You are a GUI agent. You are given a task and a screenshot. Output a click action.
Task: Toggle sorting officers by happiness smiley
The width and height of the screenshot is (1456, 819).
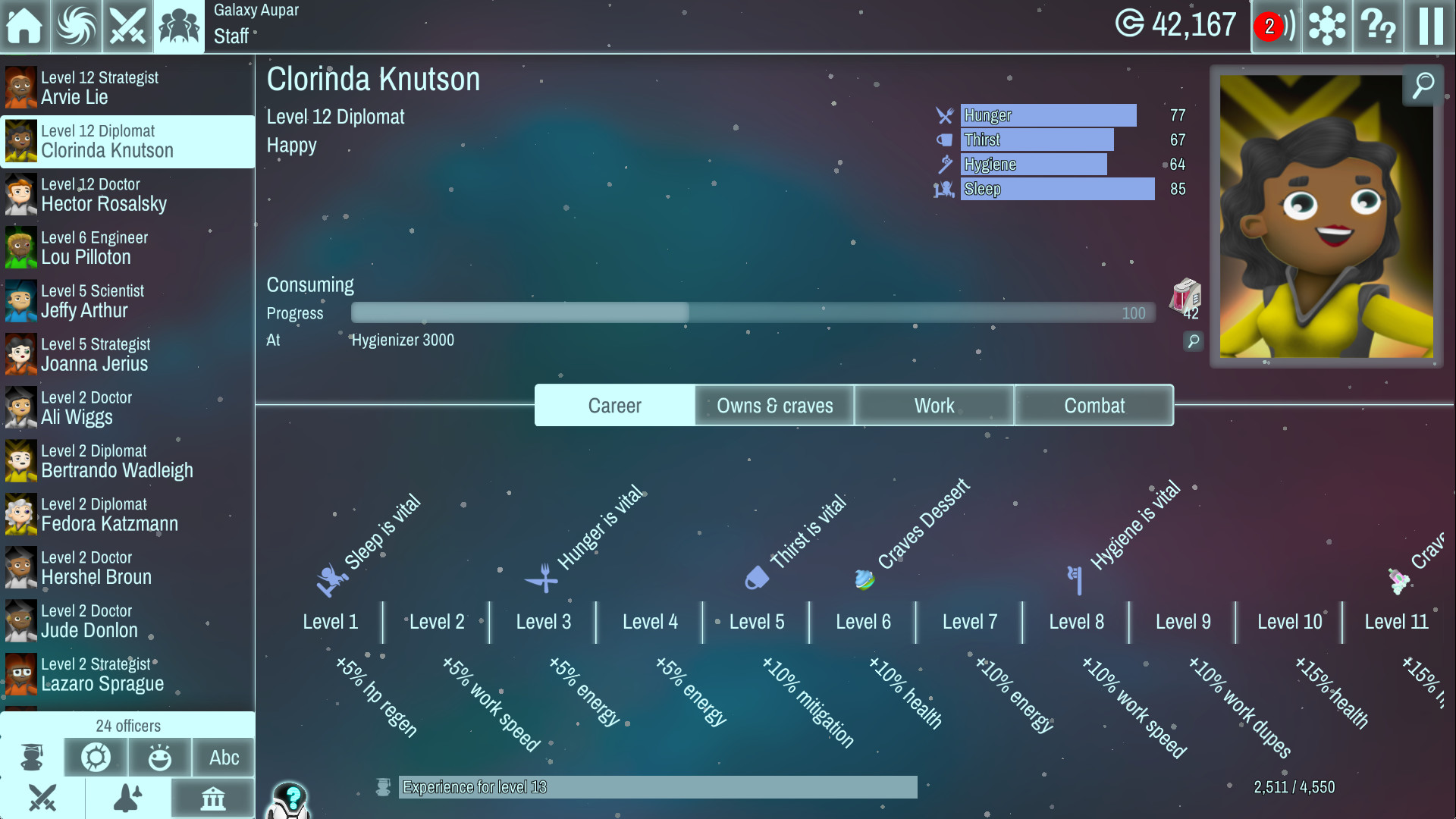click(159, 757)
